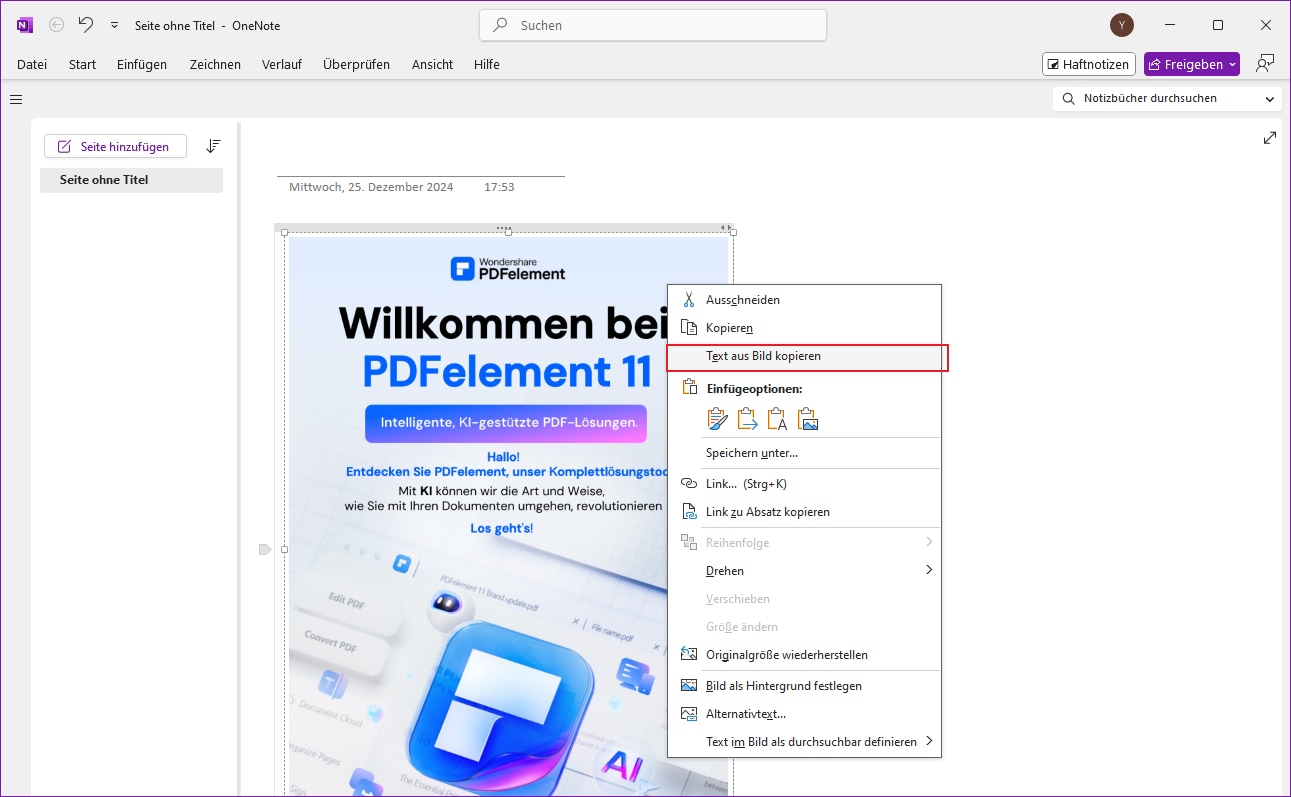Open the user account avatar Y

tap(1122, 25)
